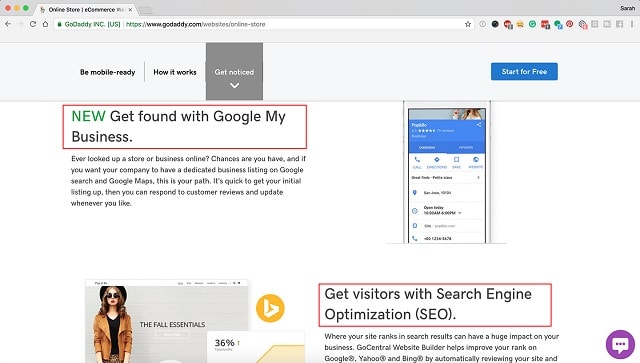Open the live chat bubble icon
This screenshot has height=363, width=640.
(x=620, y=344)
